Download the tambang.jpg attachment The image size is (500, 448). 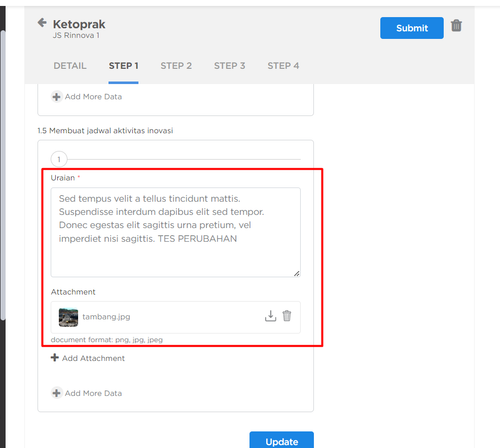[270, 316]
